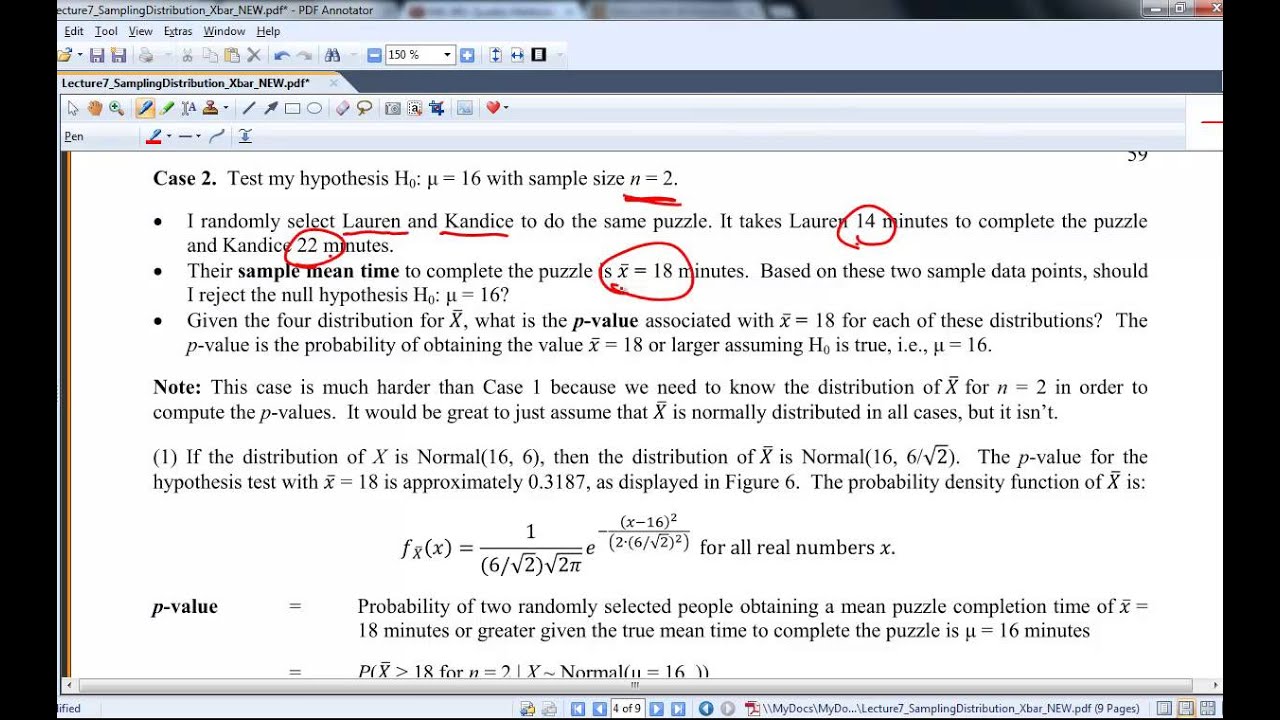Switch to continuous page layout view

(1185, 708)
